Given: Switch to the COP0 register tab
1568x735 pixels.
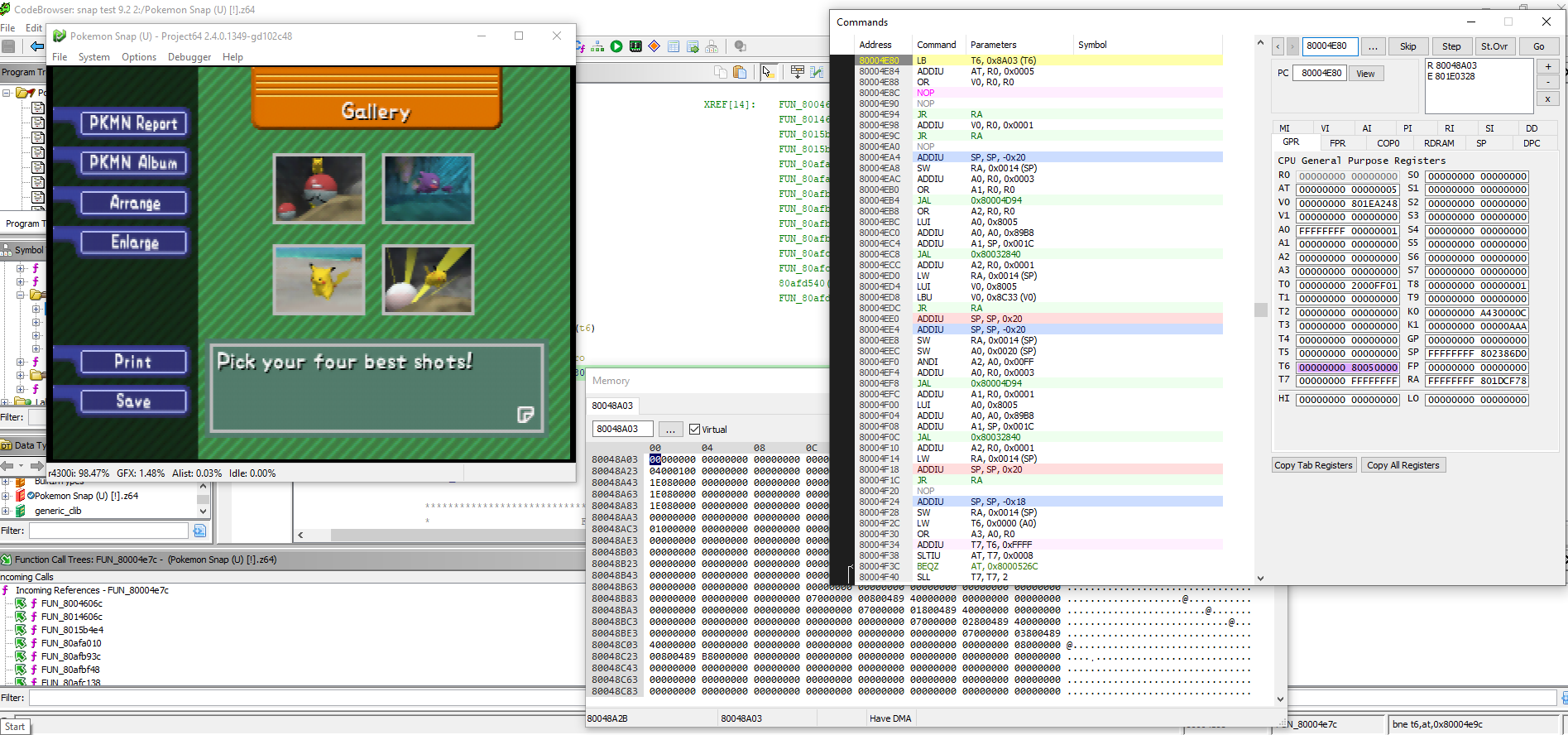Looking at the screenshot, I should point(1388,143).
